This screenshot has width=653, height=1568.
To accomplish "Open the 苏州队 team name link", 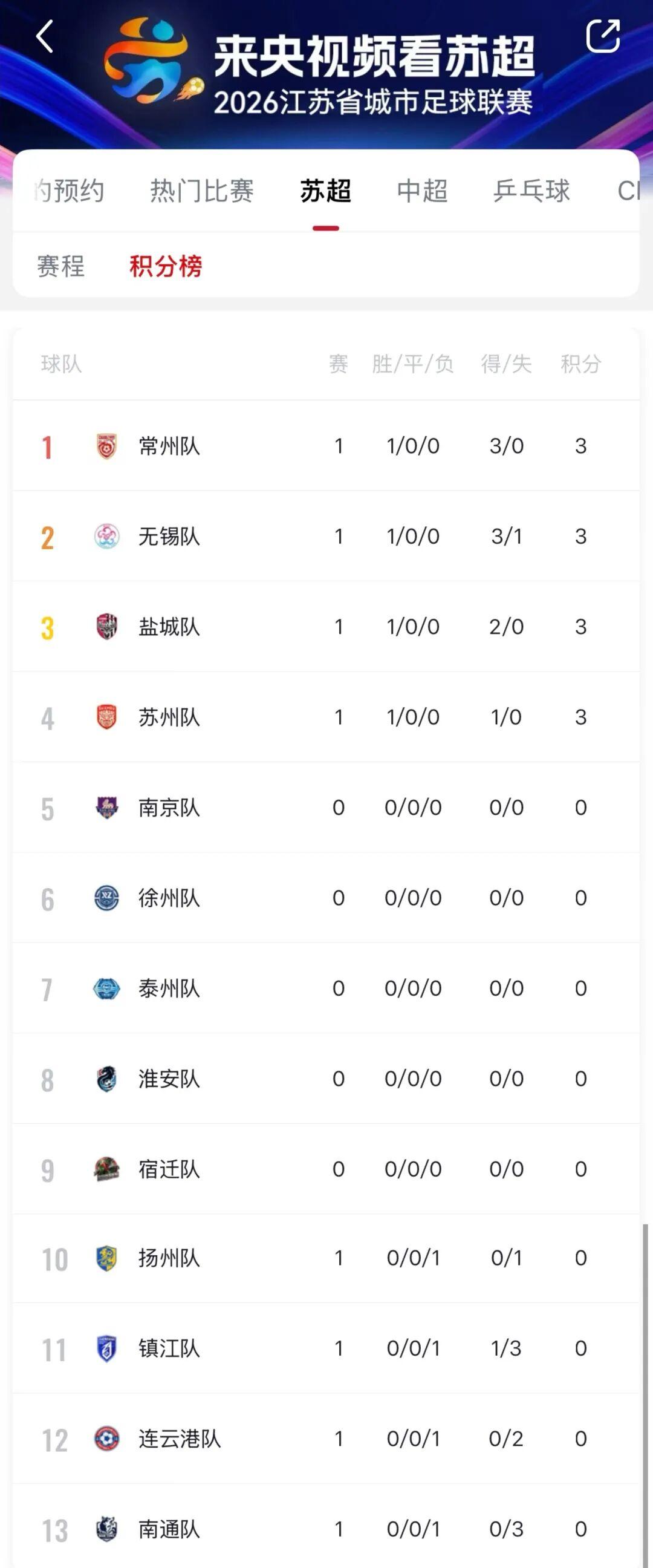I will click(x=169, y=717).
